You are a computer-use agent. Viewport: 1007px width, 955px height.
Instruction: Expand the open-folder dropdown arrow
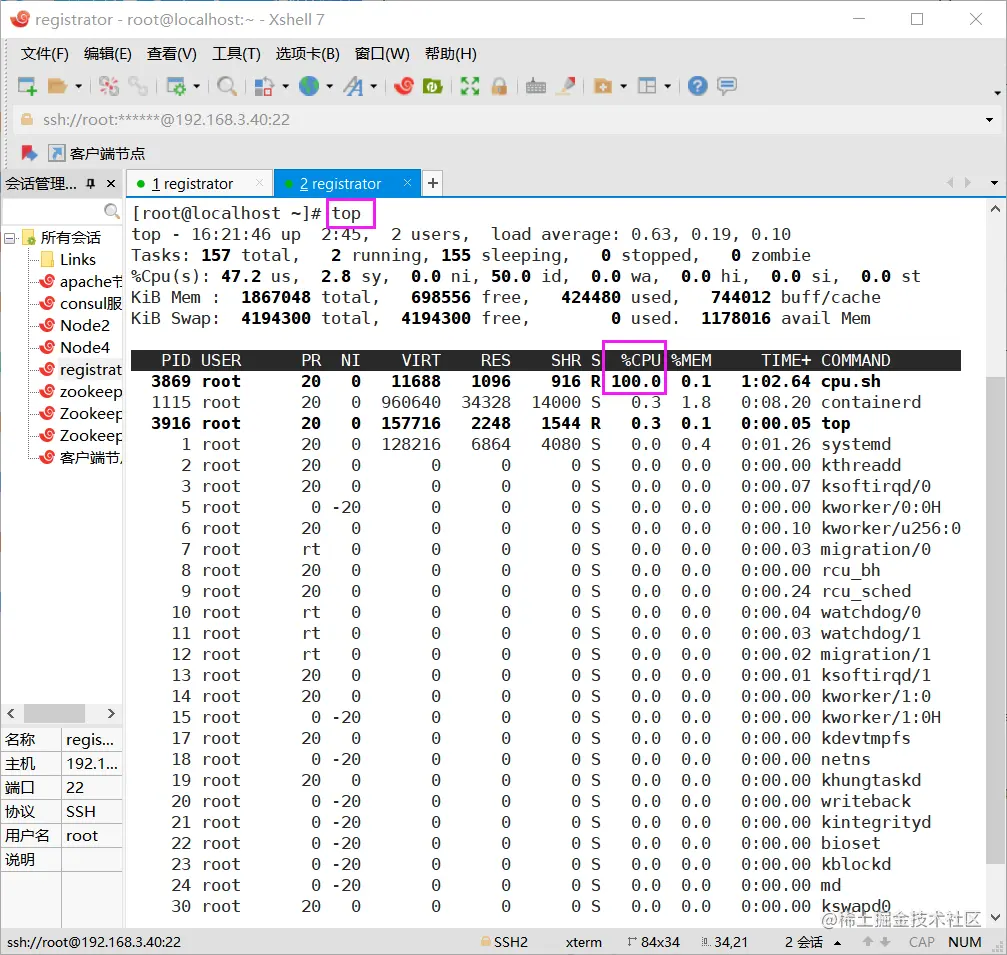78,86
